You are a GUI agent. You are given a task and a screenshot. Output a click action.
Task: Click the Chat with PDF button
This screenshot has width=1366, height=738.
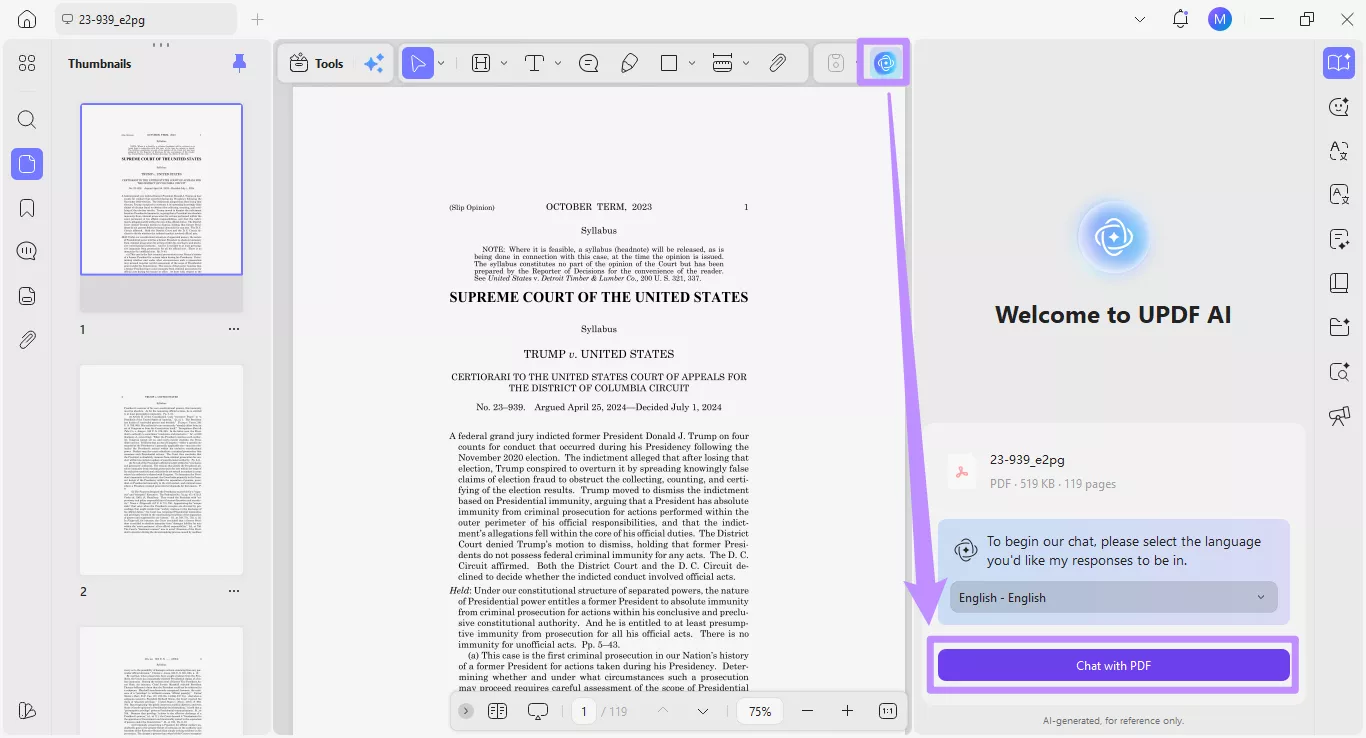click(1113, 664)
